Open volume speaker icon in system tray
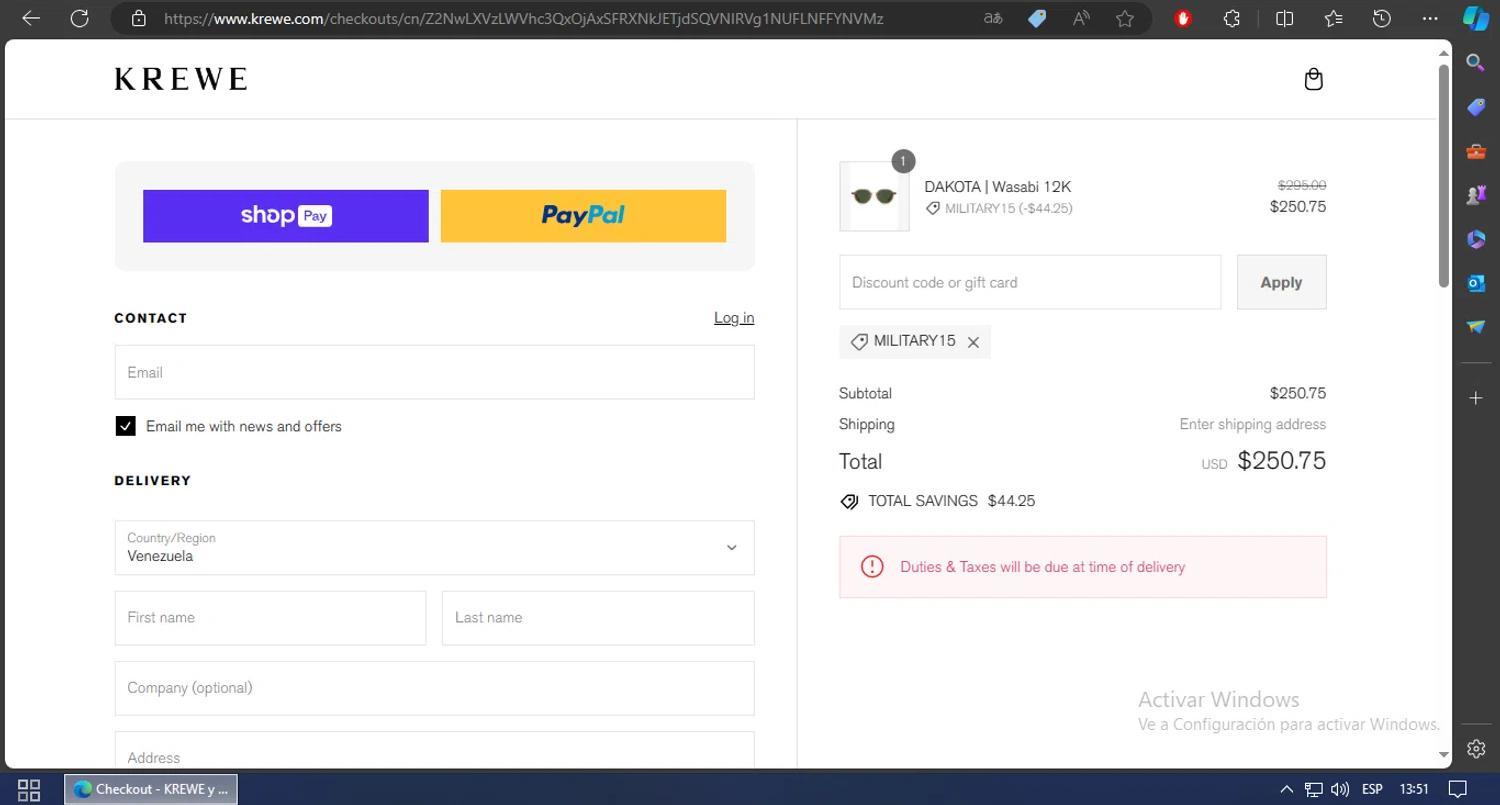 pos(1340,789)
